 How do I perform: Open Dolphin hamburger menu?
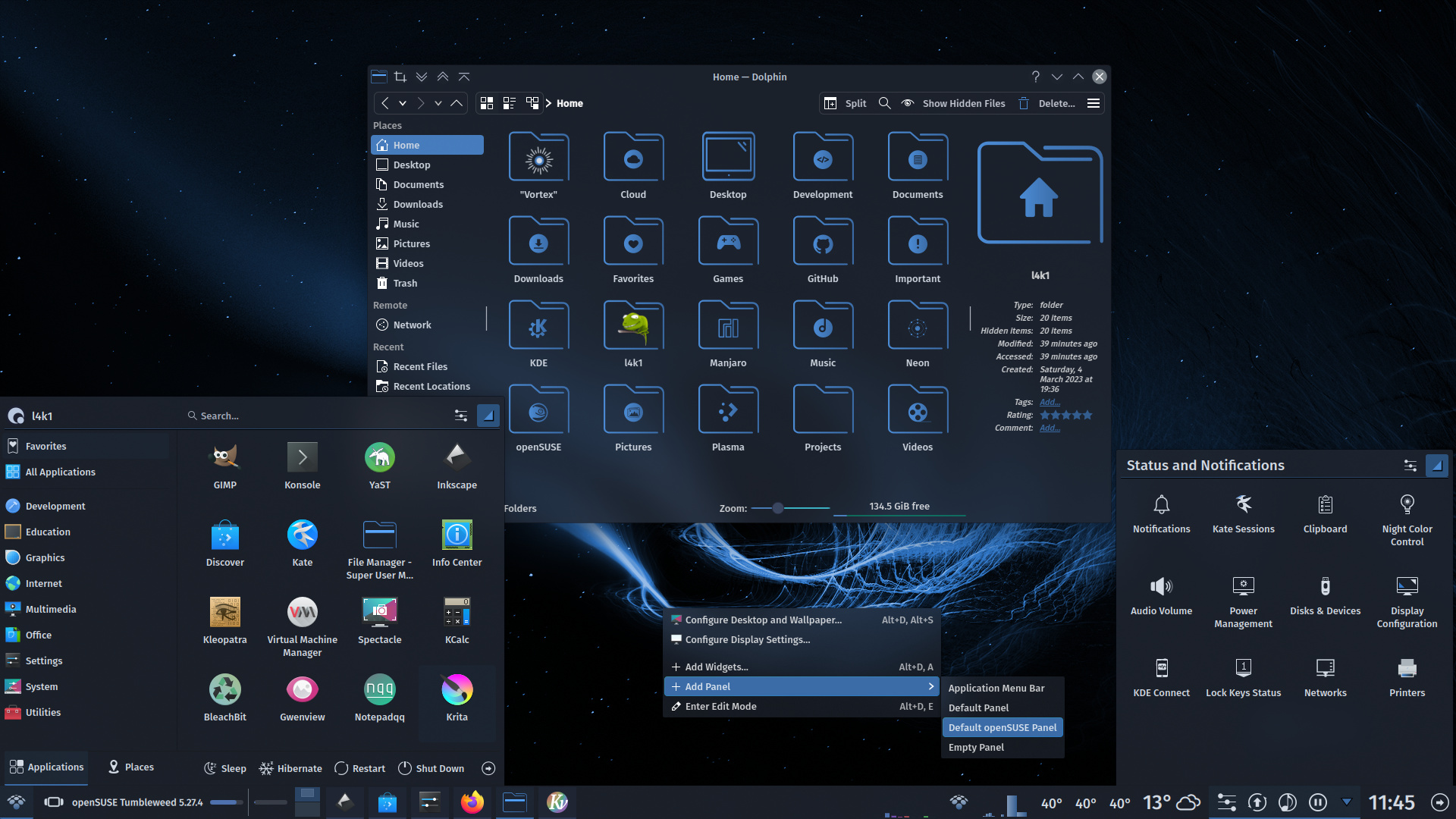[x=1094, y=103]
